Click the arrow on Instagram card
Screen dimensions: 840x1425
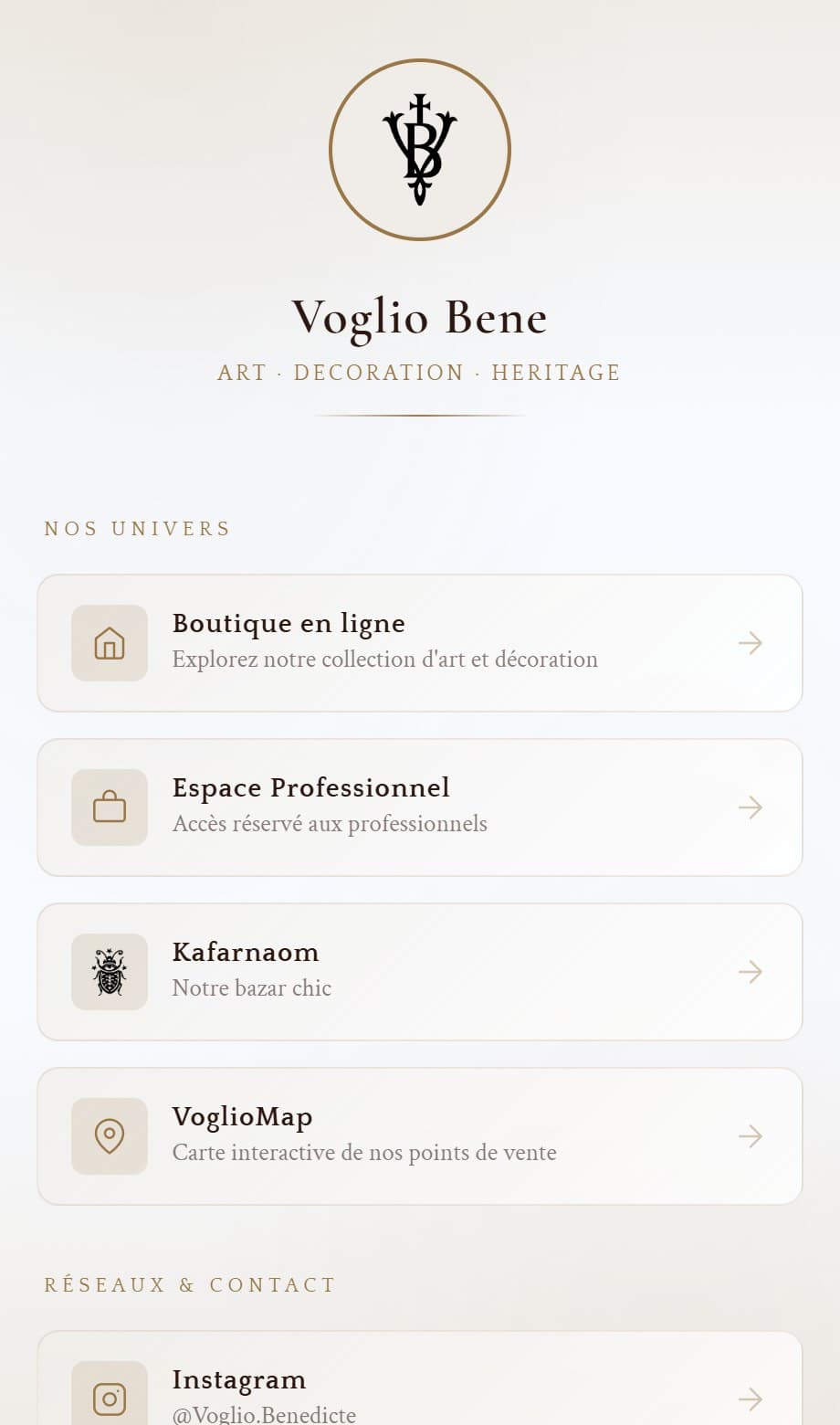point(751,1399)
